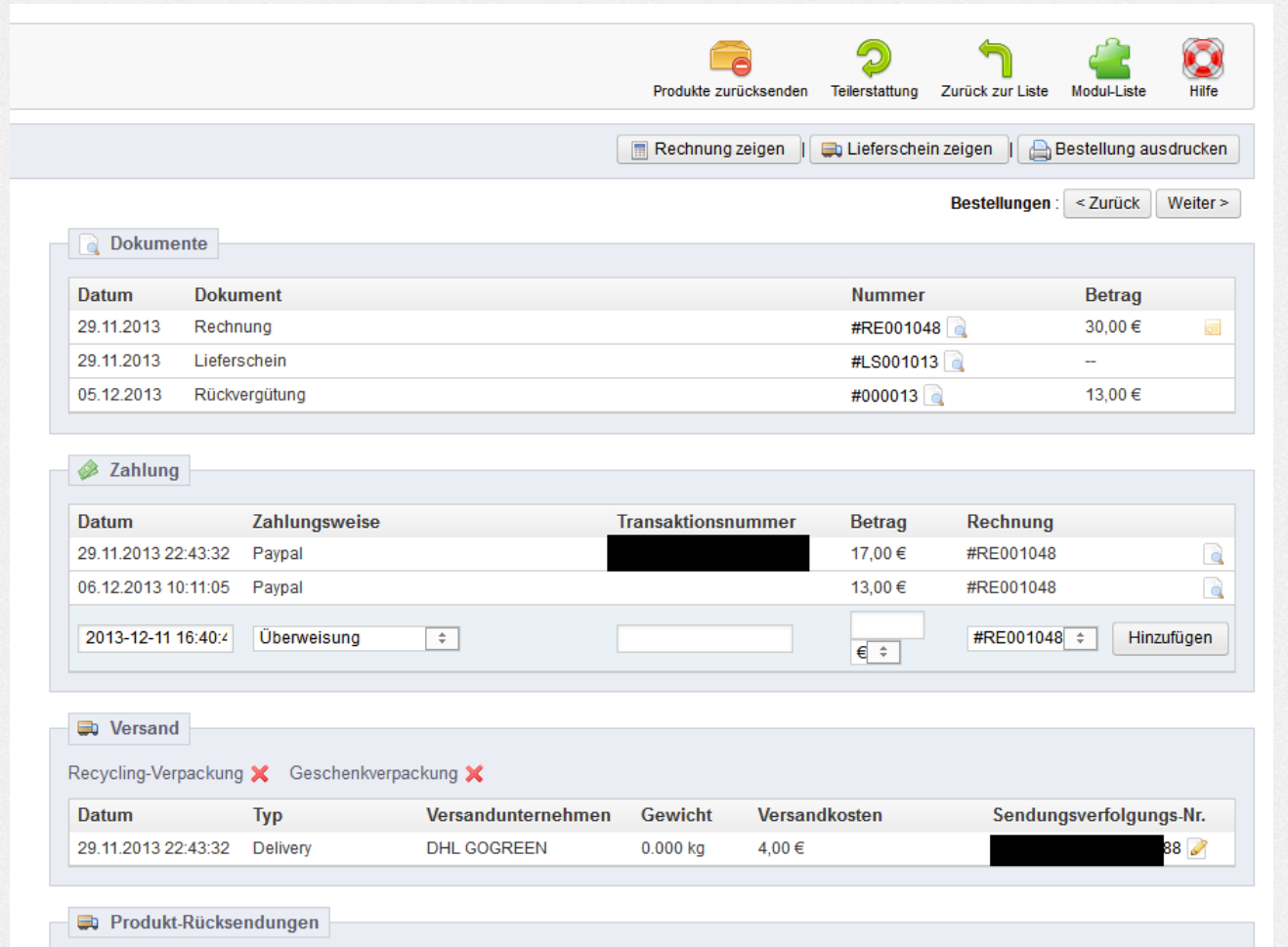Viewport: 1288px width, 947px height.
Task: Open the #RE001048 invoice dropdown
Action: click(1032, 638)
